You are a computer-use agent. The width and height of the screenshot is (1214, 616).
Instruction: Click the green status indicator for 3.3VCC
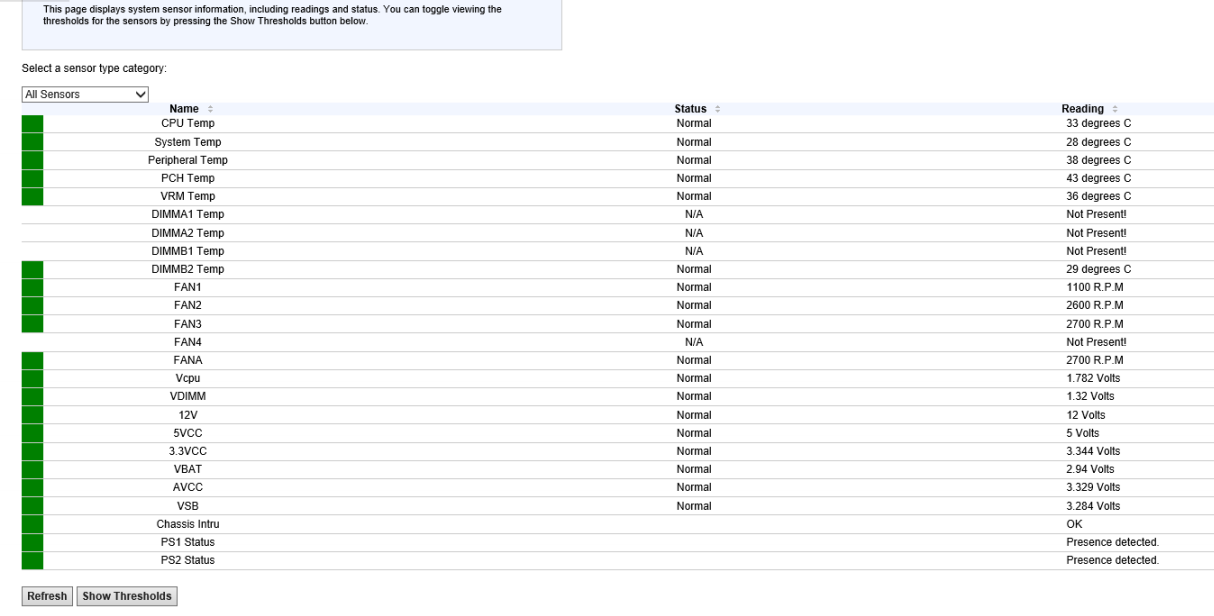click(x=33, y=451)
